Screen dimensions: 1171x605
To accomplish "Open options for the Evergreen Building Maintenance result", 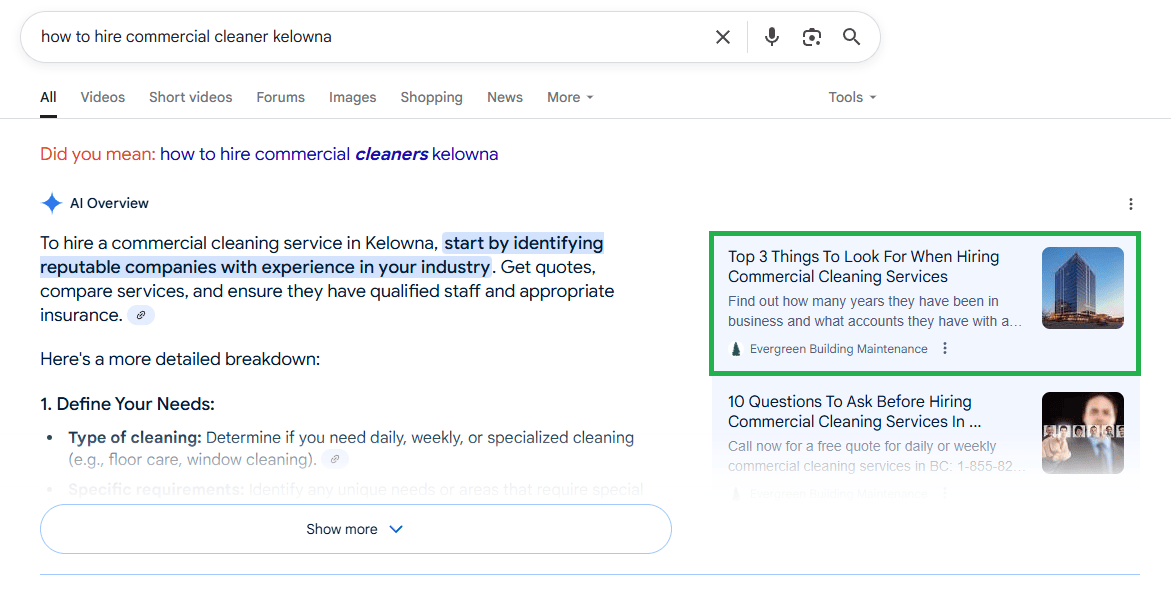I will [944, 348].
